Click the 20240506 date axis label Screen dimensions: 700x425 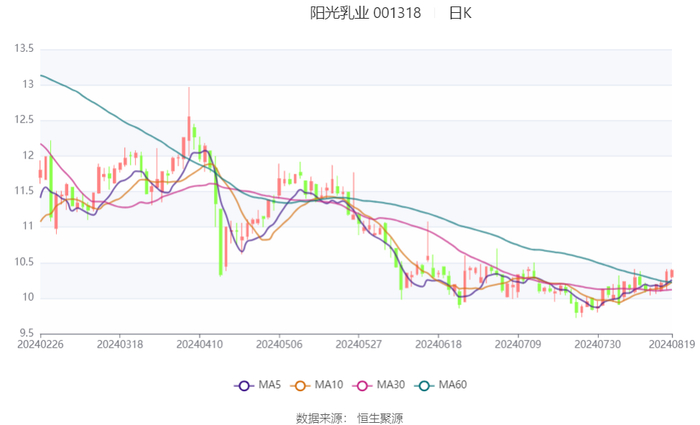click(x=279, y=345)
